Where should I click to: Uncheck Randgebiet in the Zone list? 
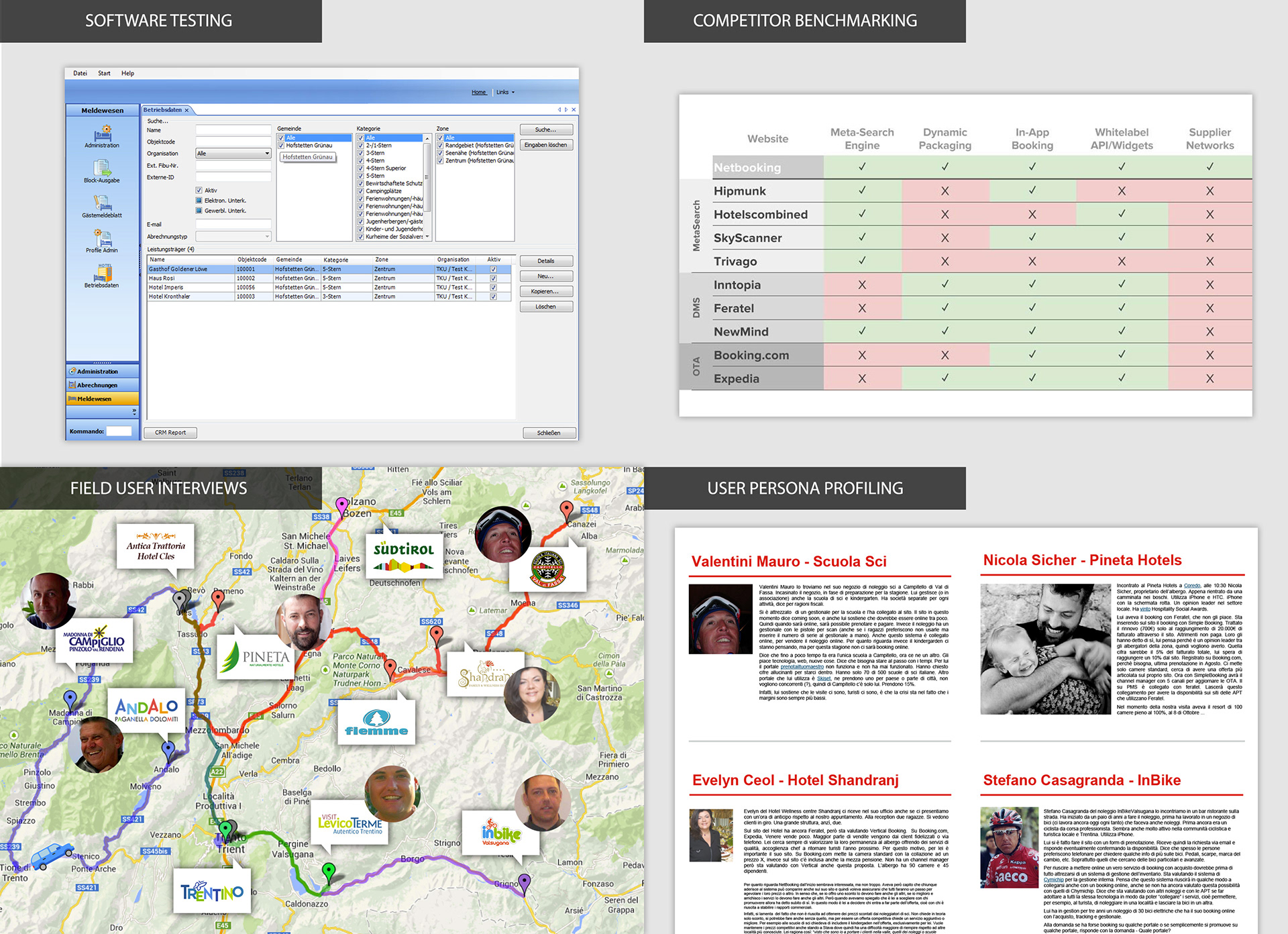[x=440, y=146]
